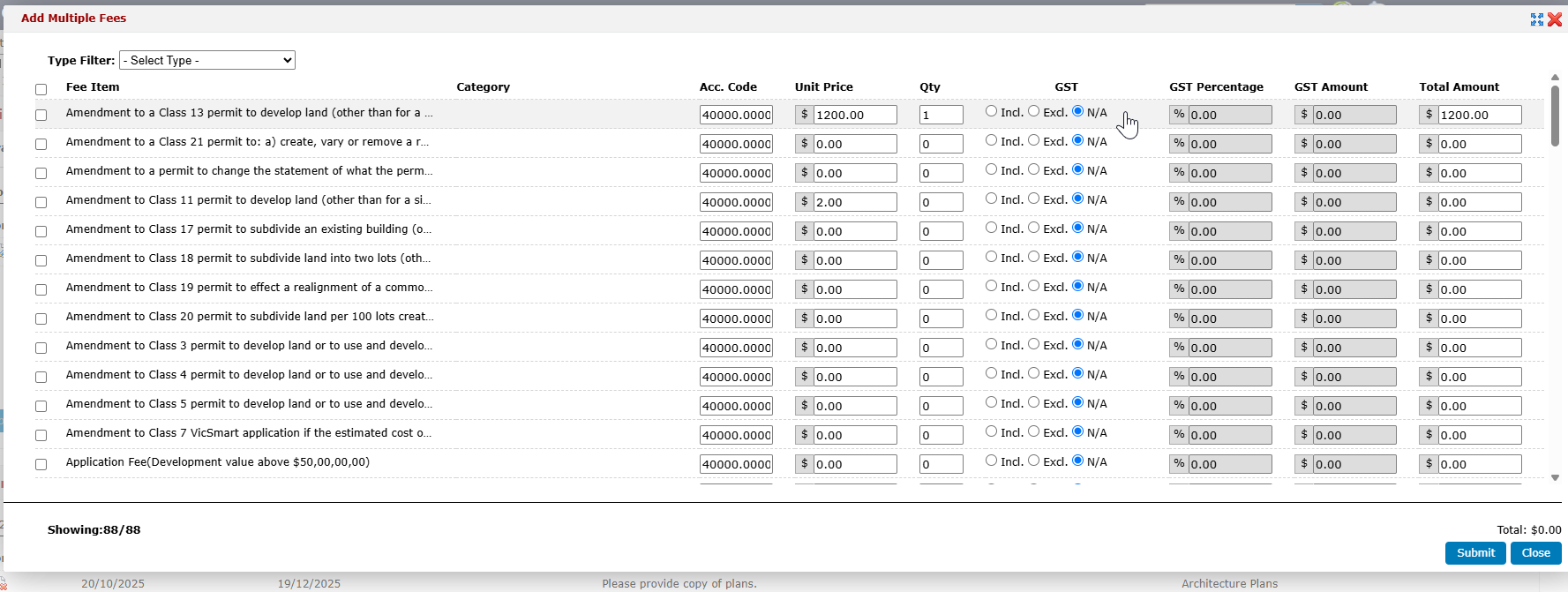The height and width of the screenshot is (592, 1568).
Task: Click Unit Price field showing 1200.00
Action: pyautogui.click(x=854, y=115)
